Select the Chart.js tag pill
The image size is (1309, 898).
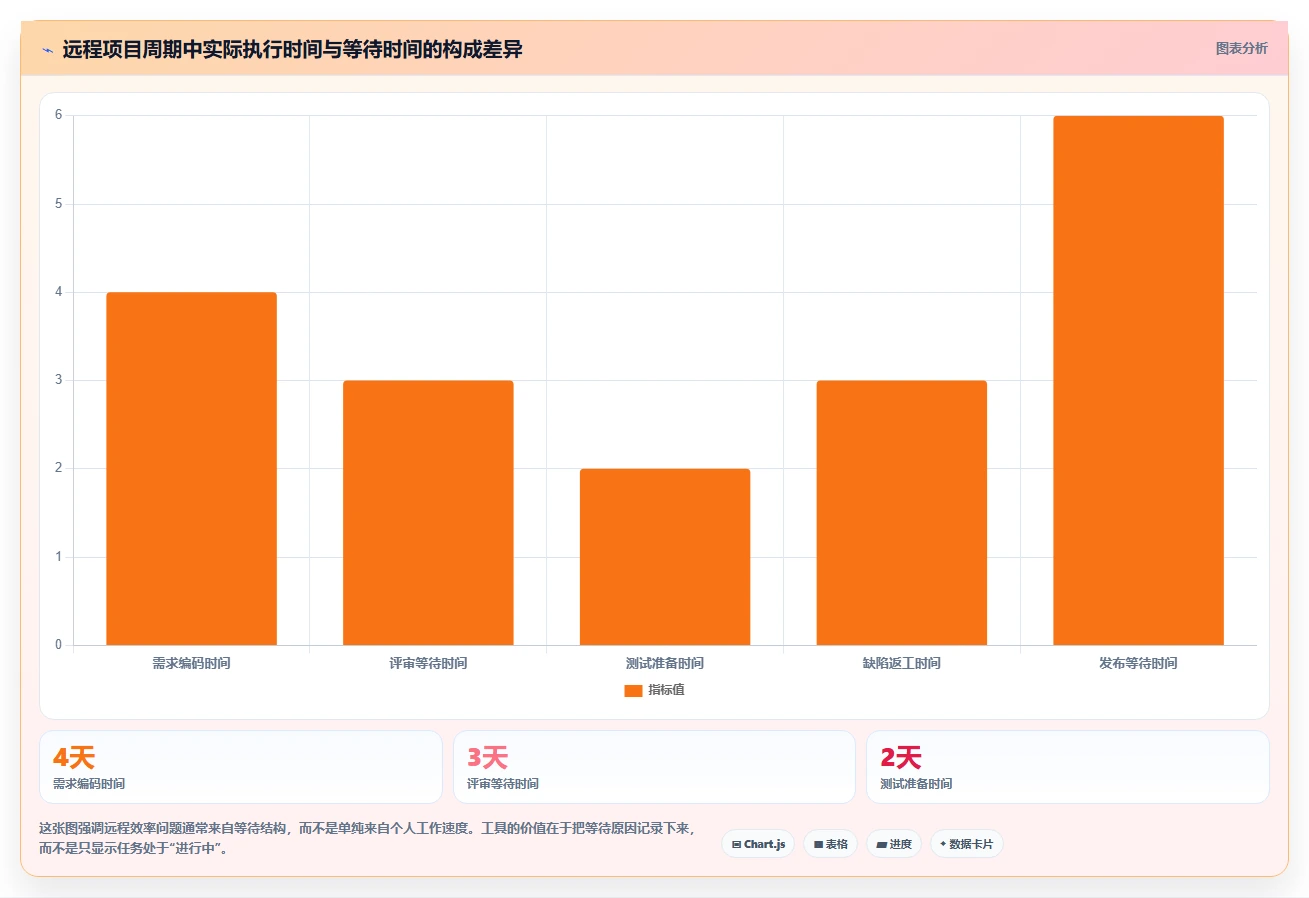click(x=758, y=844)
